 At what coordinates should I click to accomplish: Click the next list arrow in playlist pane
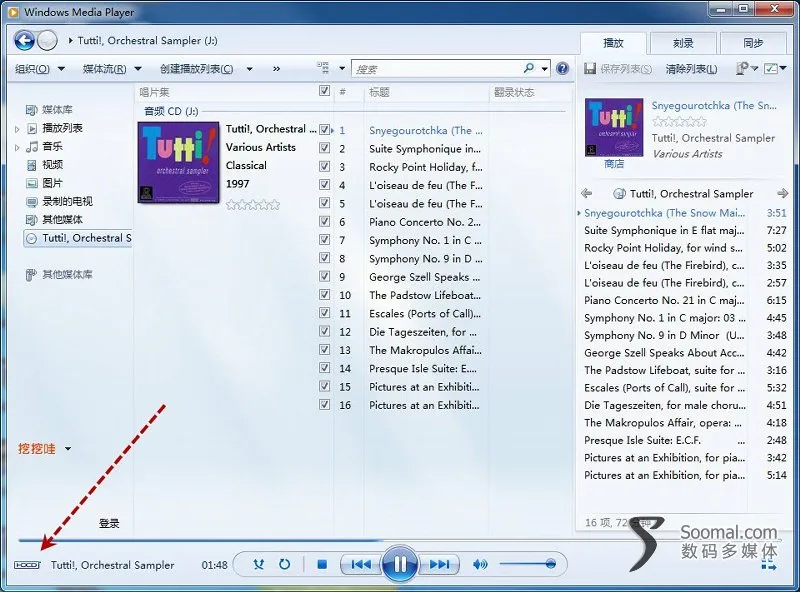782,193
